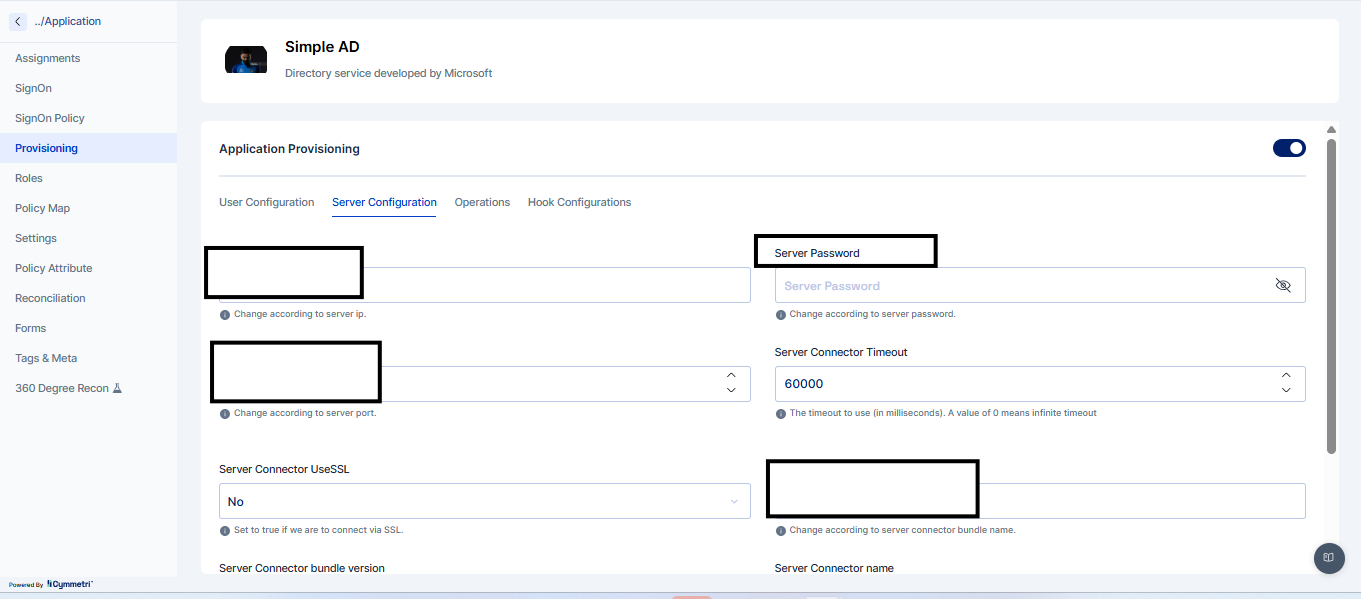Go back using the Application chevron
Viewport: 1361px width, 599px height.
point(18,21)
